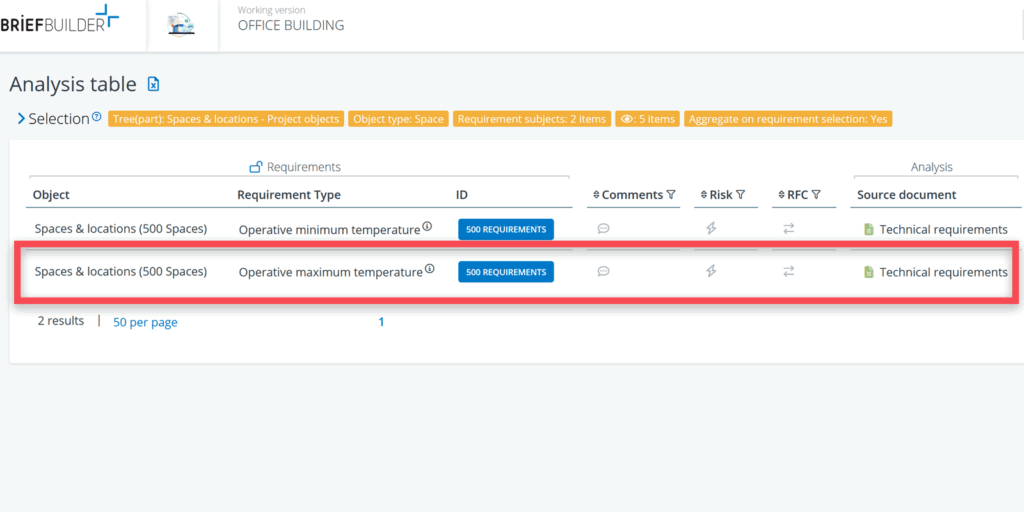Click risk lightning icon in maximum temperature row
The width and height of the screenshot is (1024, 512).
click(711, 271)
